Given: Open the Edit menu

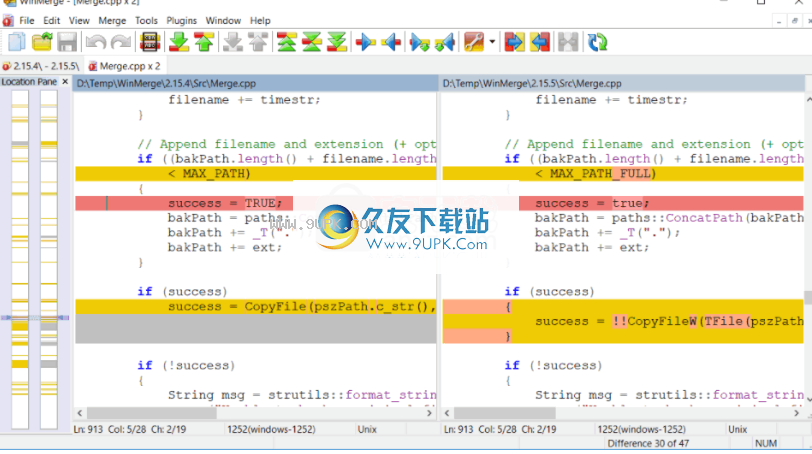Looking at the screenshot, I should coord(51,21).
